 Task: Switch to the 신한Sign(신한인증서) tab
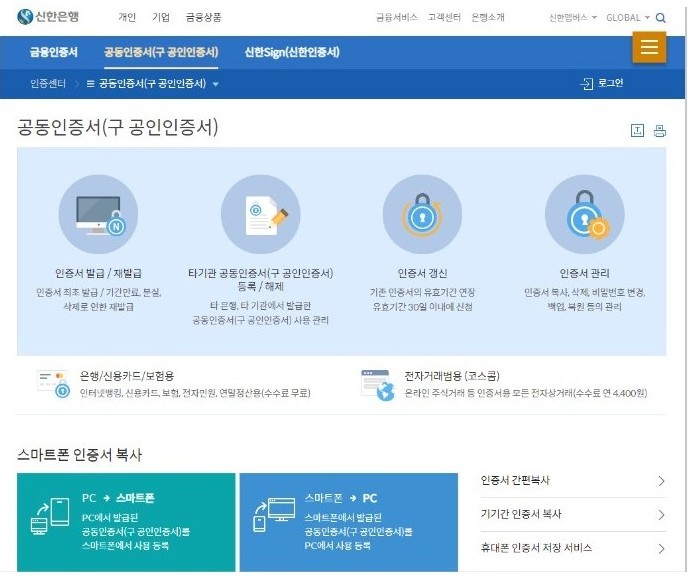292,52
